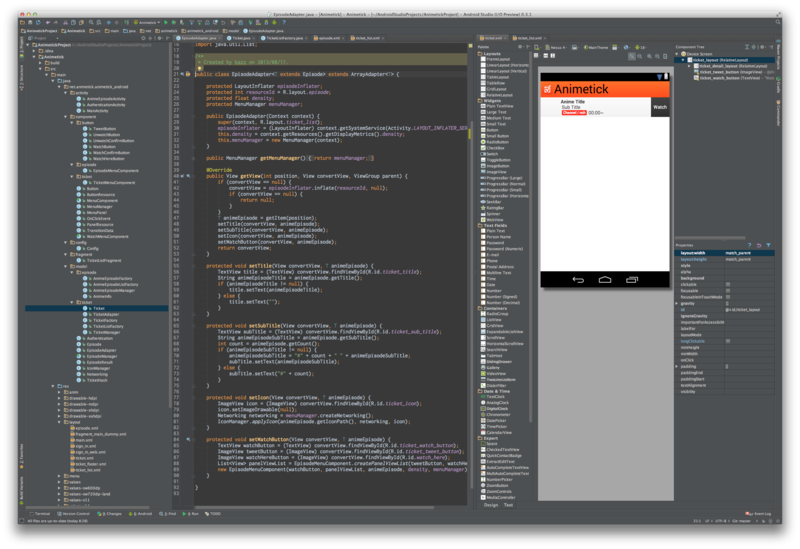
Task: Click the Cut scissors icon in toolbar
Action: [65, 22]
